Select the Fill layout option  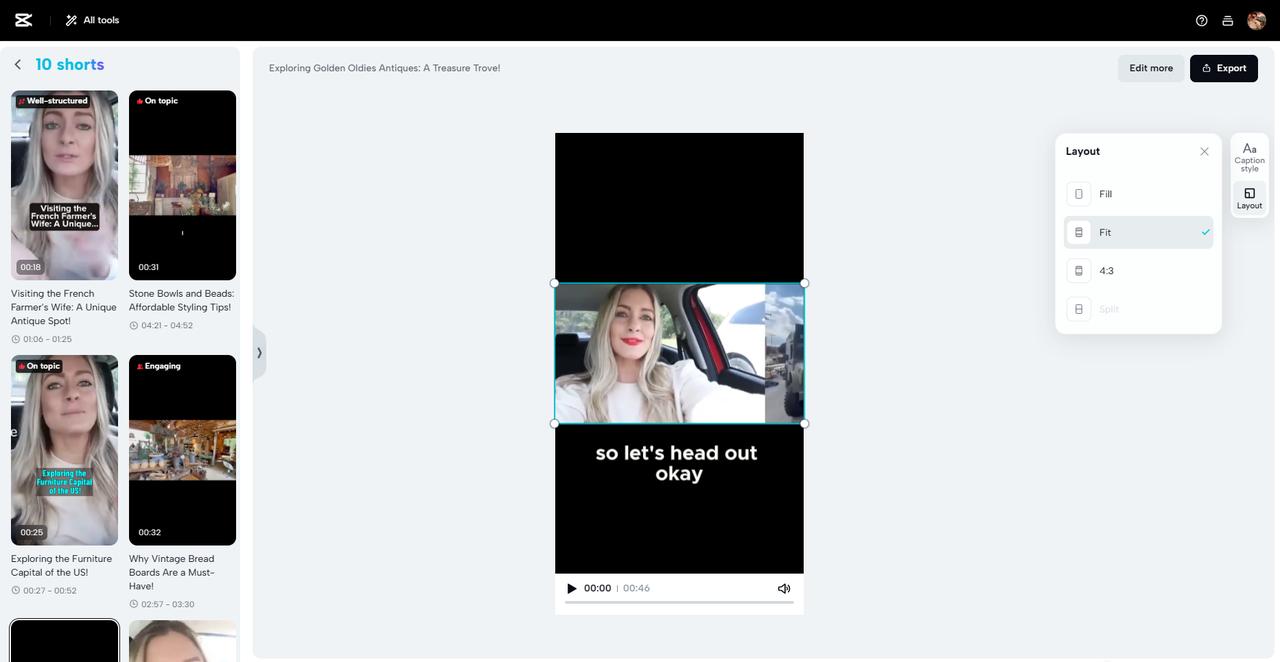1139,194
